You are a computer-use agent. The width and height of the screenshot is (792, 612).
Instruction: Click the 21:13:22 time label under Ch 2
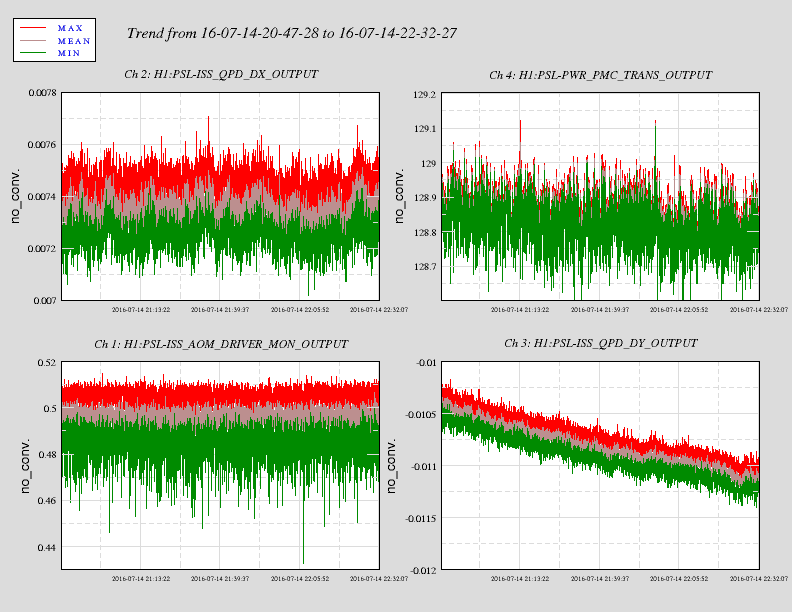click(x=141, y=310)
